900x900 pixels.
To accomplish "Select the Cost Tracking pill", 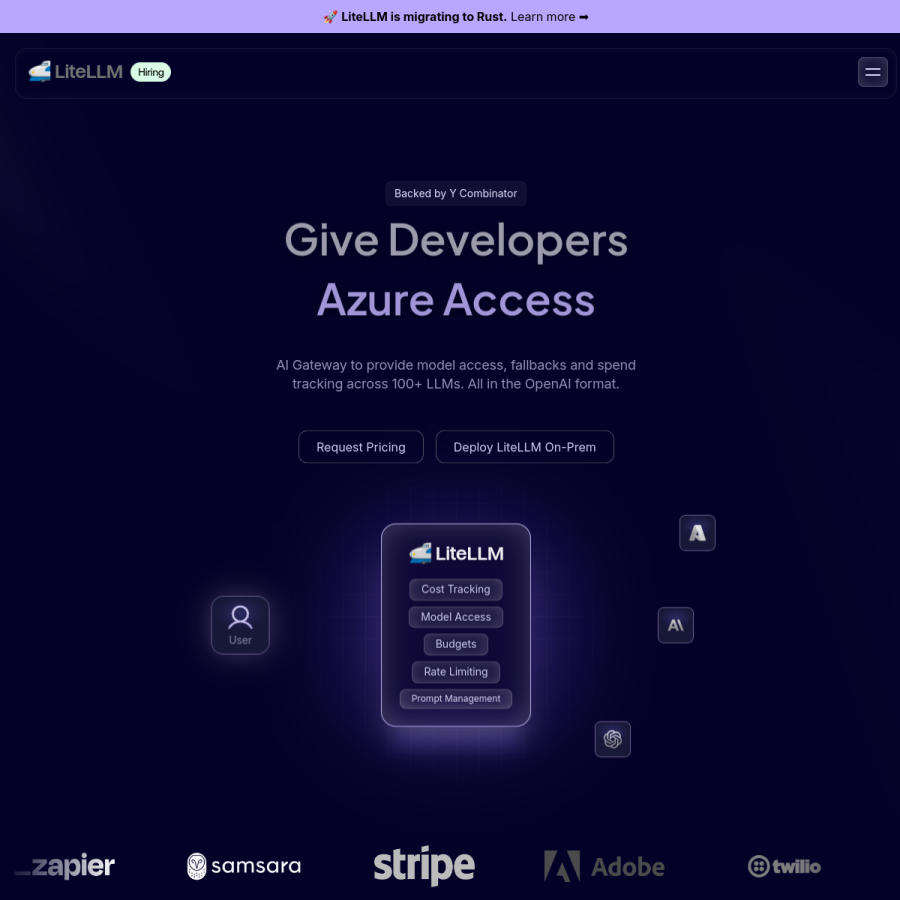I will (455, 589).
